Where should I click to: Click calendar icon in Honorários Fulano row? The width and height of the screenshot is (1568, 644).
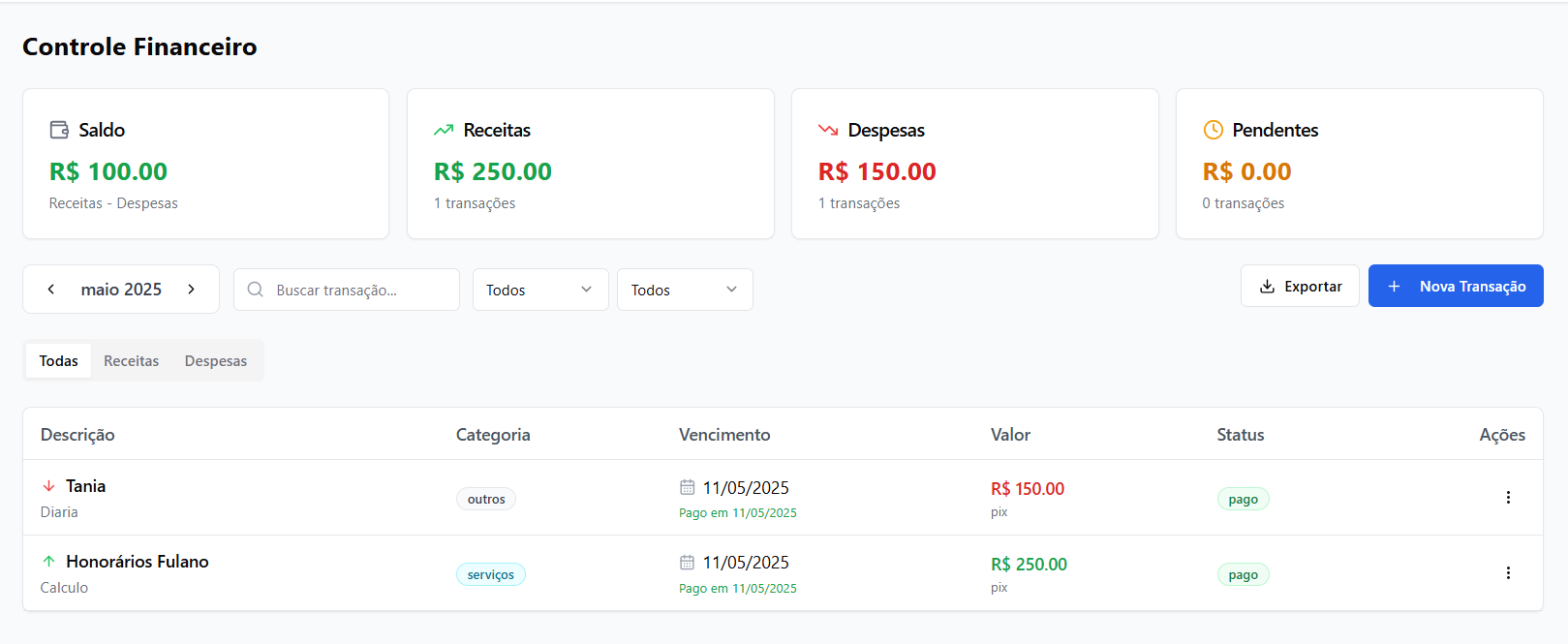(688, 563)
